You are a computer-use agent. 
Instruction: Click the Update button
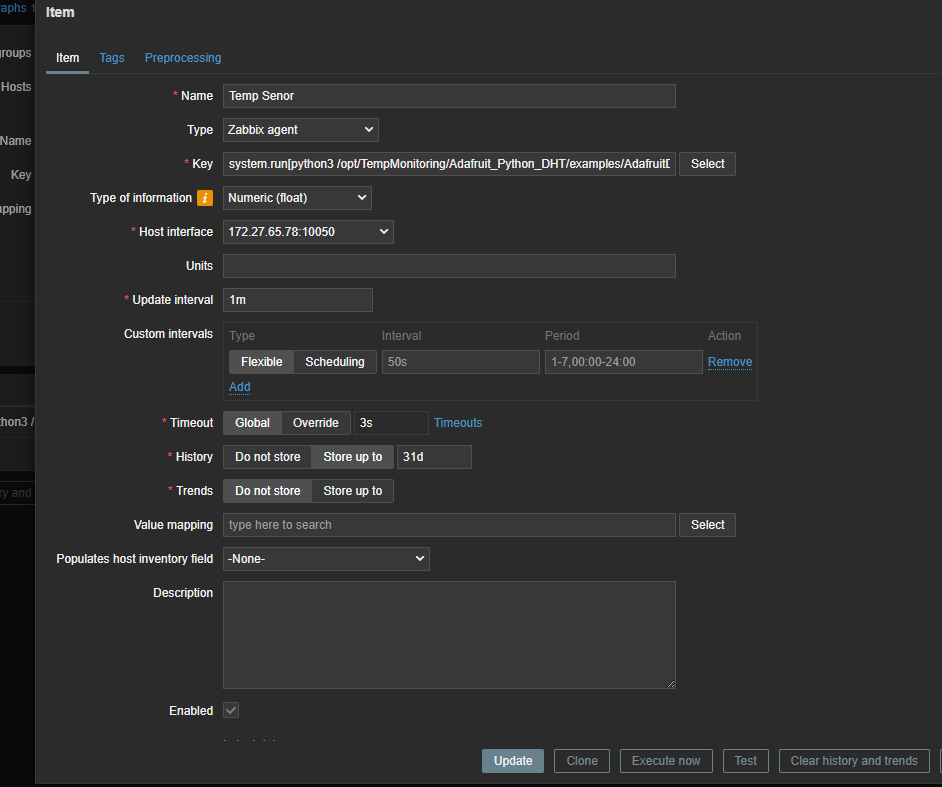pyautogui.click(x=513, y=761)
